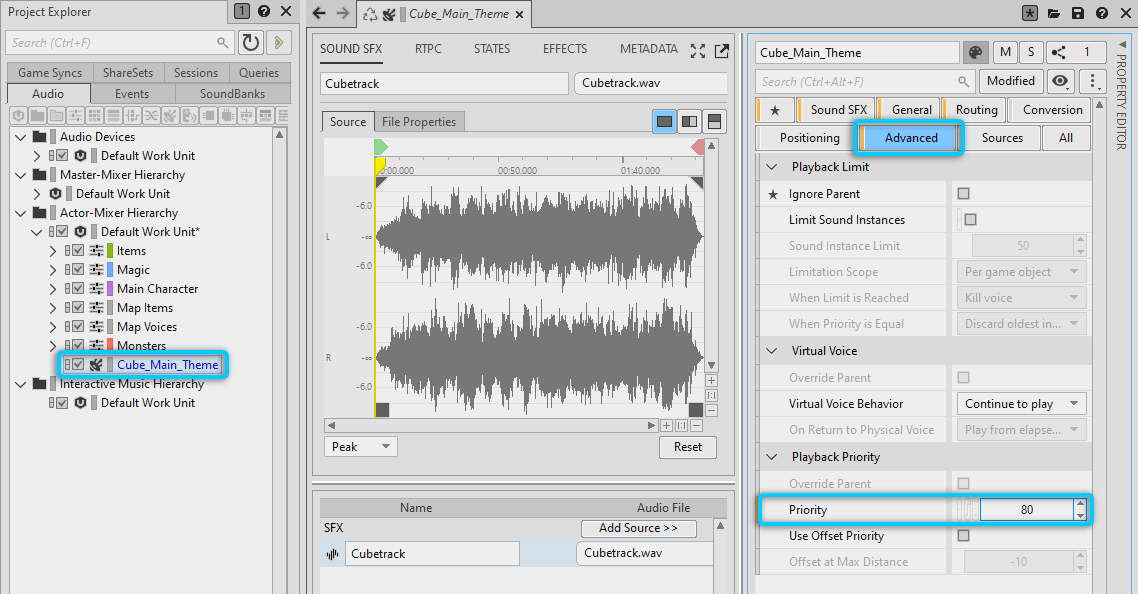Click the star favorites tab icon
Screen dimensions: 1138x594
pos(775,110)
